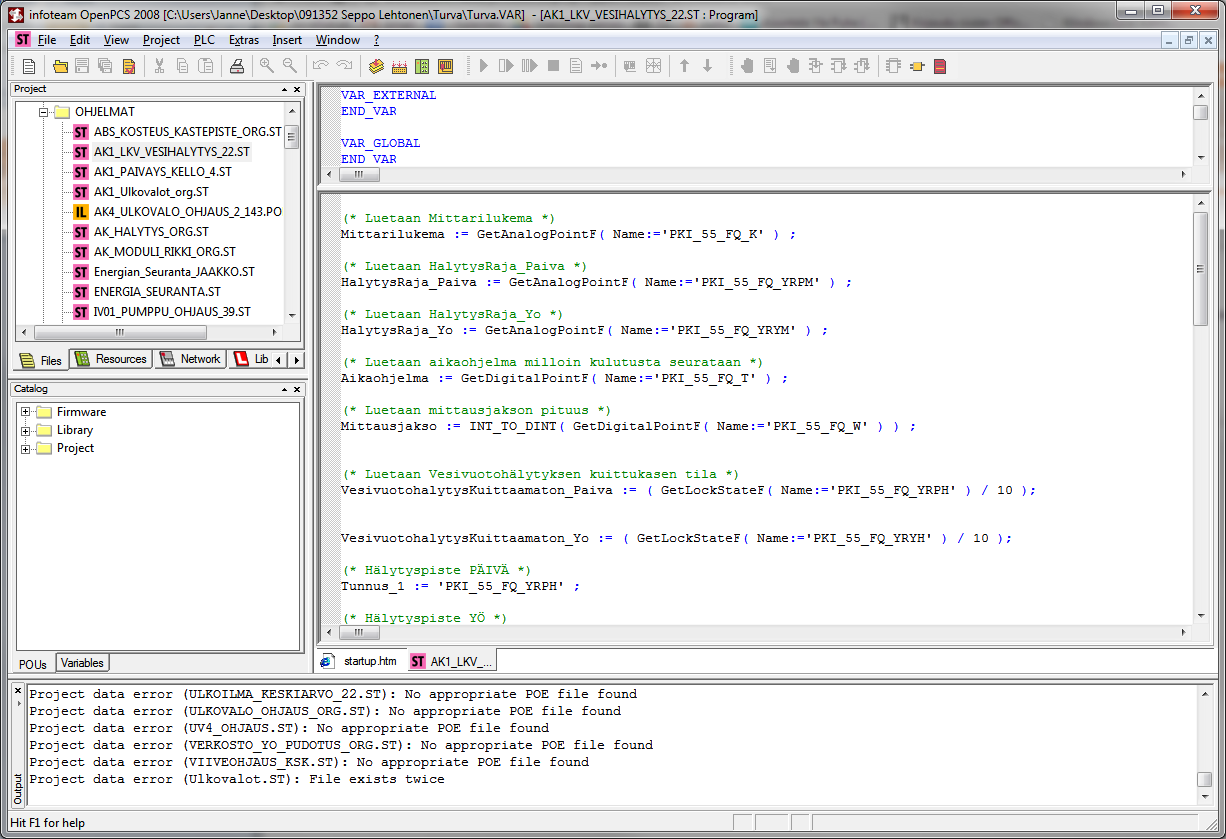Click the Print toolbar icon
Image resolution: width=1226 pixels, height=839 pixels.
pyautogui.click(x=237, y=66)
